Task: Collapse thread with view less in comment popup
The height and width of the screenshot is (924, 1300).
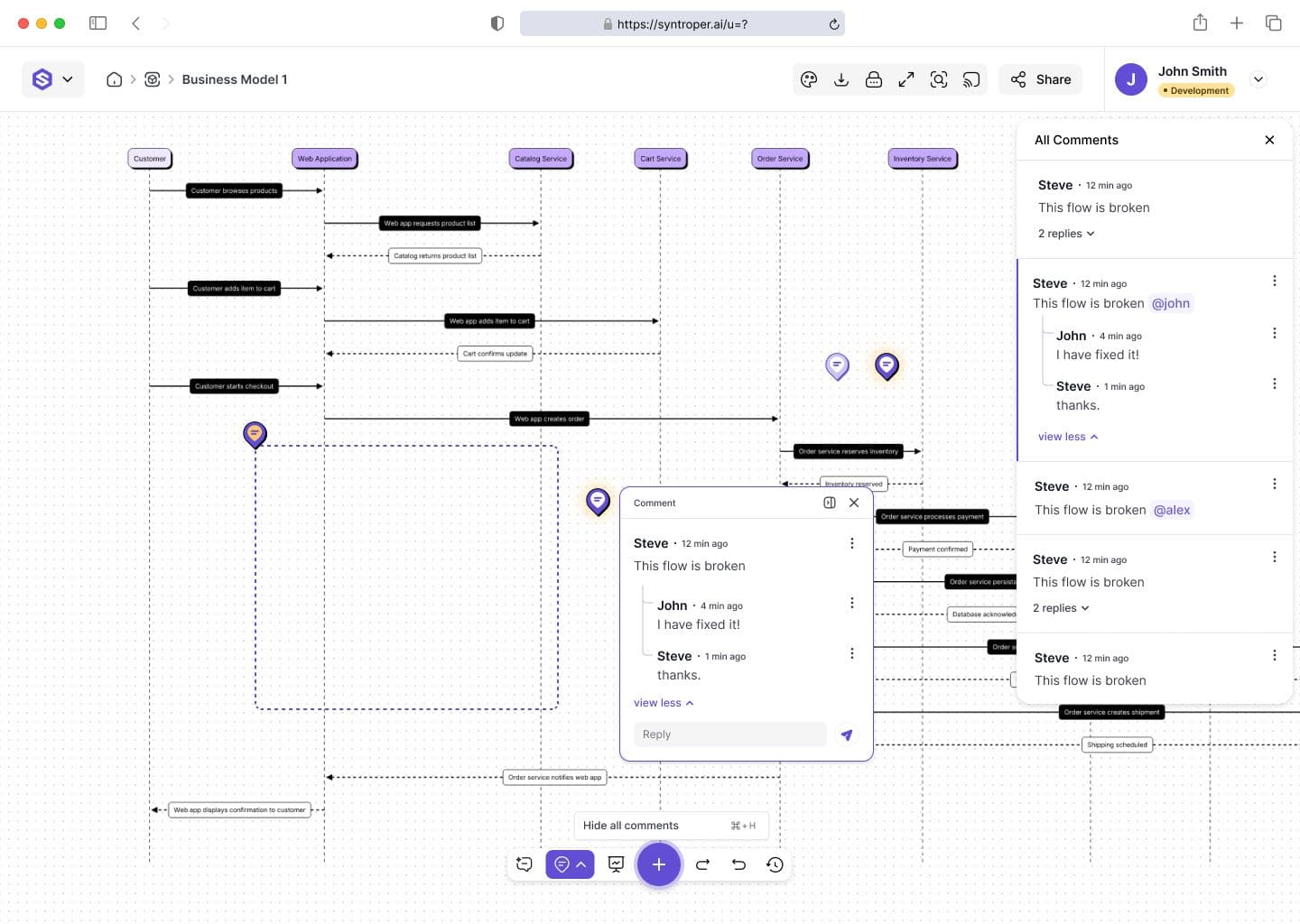Action: point(664,703)
